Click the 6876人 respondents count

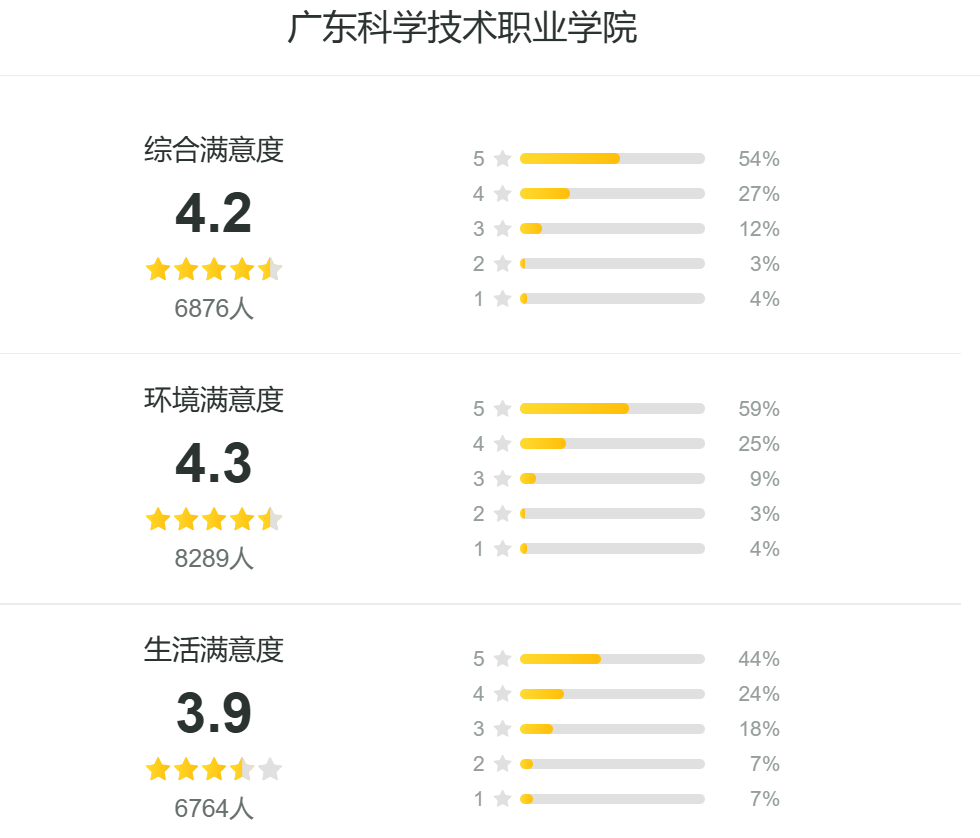click(214, 309)
